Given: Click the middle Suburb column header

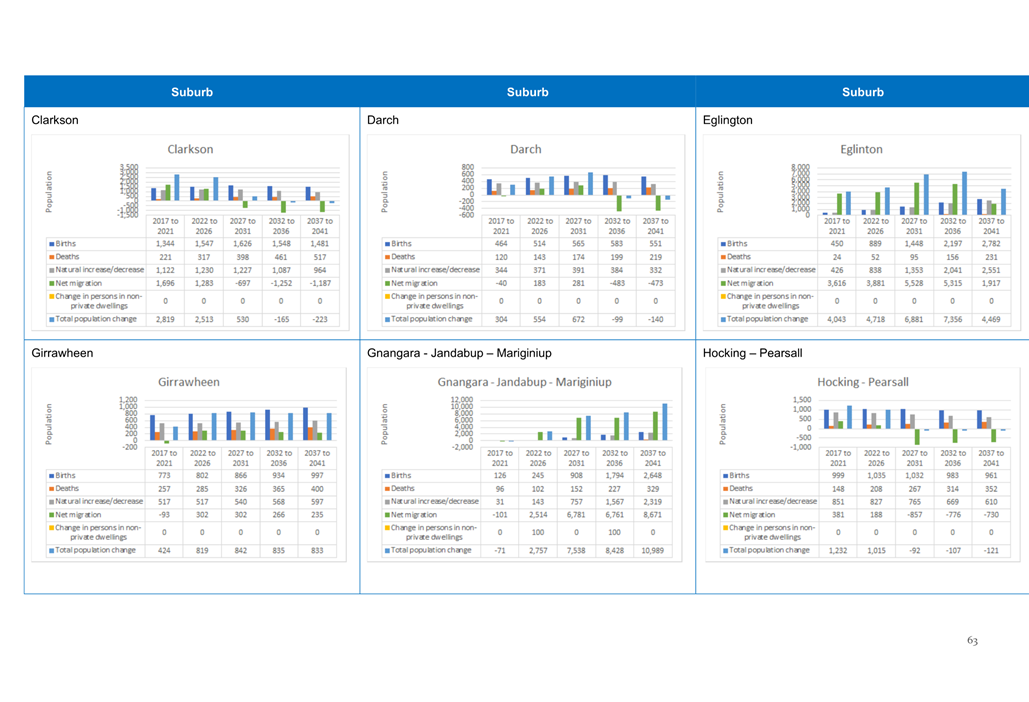Looking at the screenshot, I should pyautogui.click(x=527, y=92).
